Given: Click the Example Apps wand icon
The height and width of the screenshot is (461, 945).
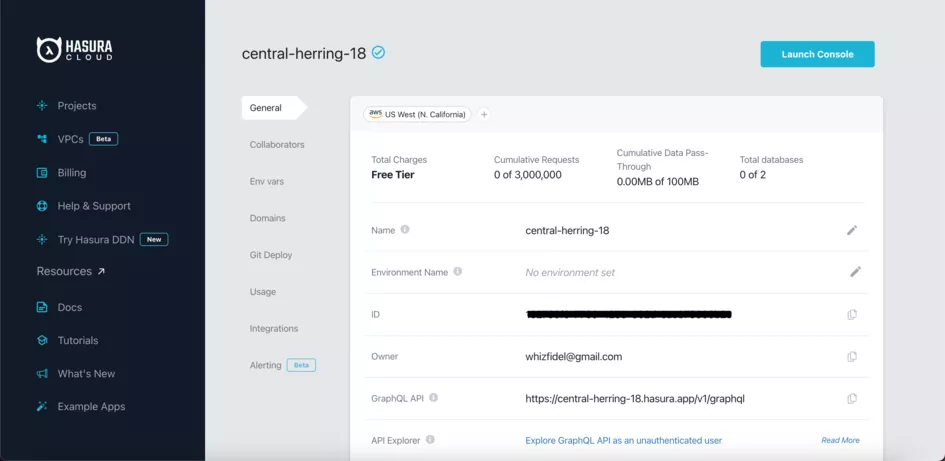Looking at the screenshot, I should point(42,407).
